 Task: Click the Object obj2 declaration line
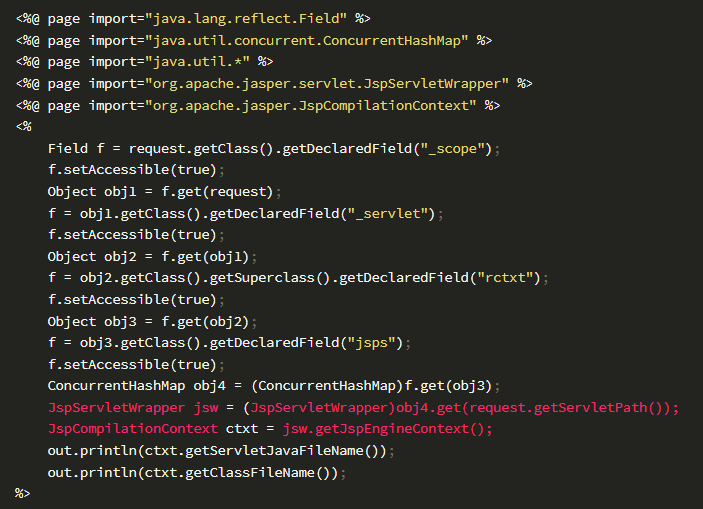(x=152, y=257)
